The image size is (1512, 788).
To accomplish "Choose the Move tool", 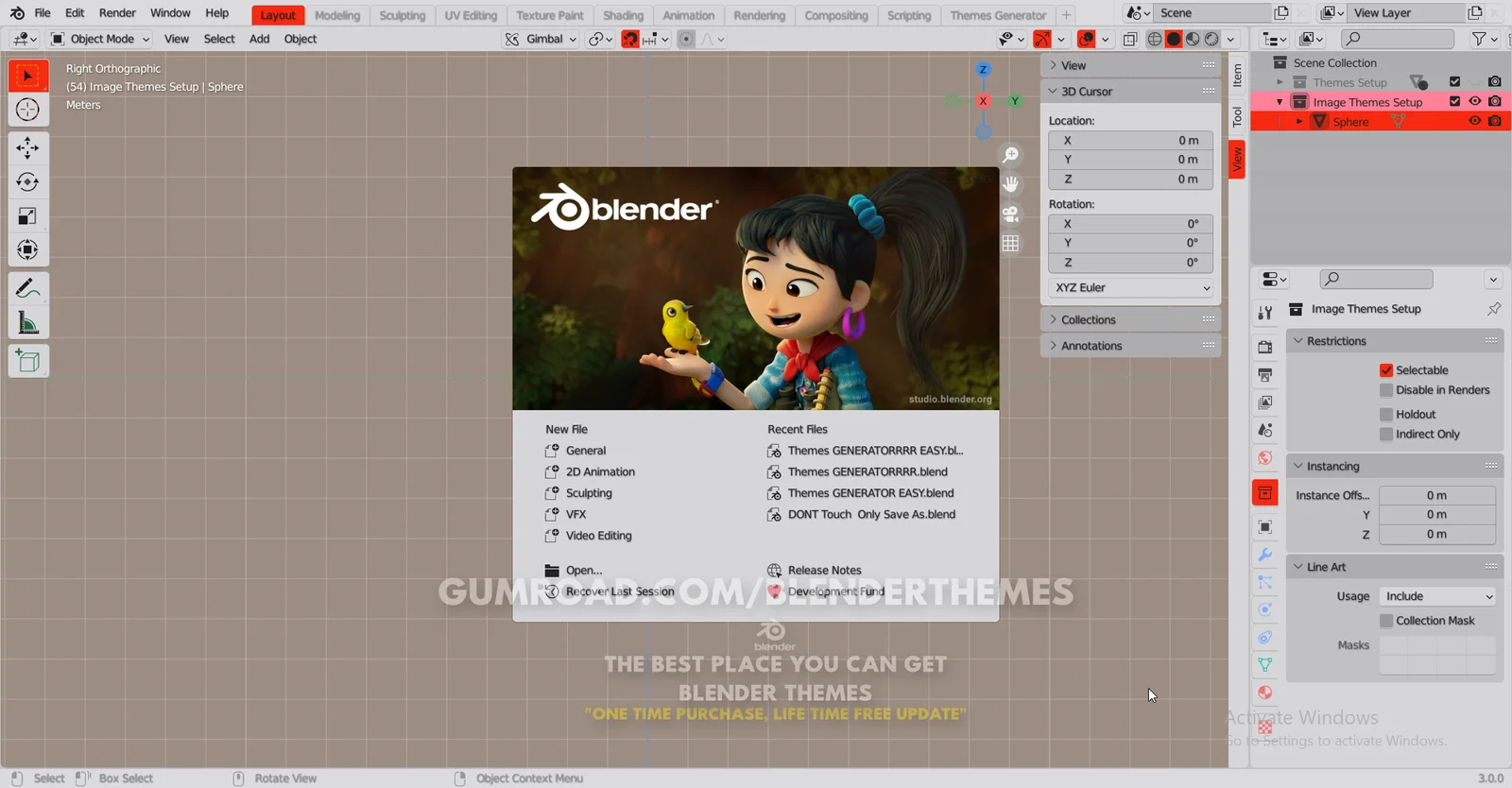I will 27,147.
